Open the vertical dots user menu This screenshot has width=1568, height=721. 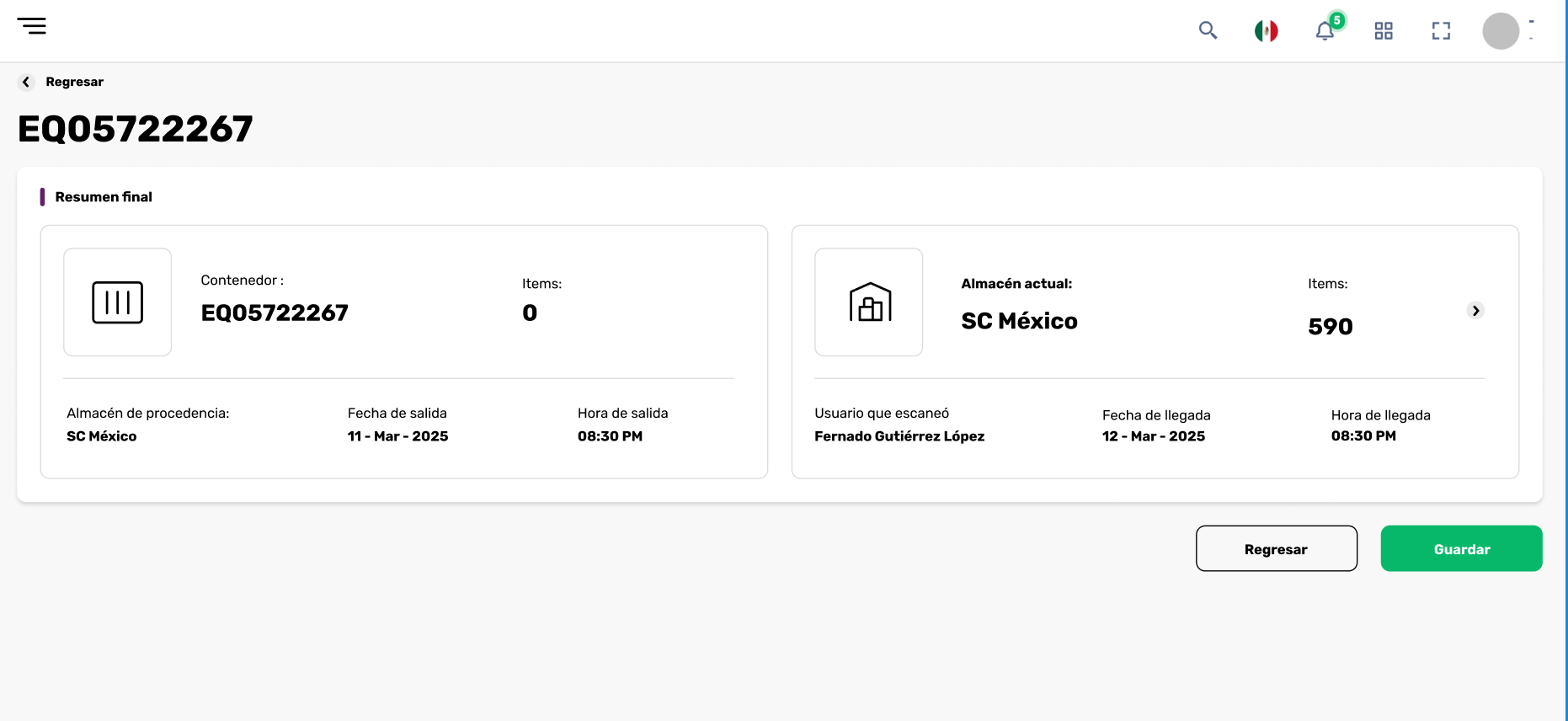1532,30
